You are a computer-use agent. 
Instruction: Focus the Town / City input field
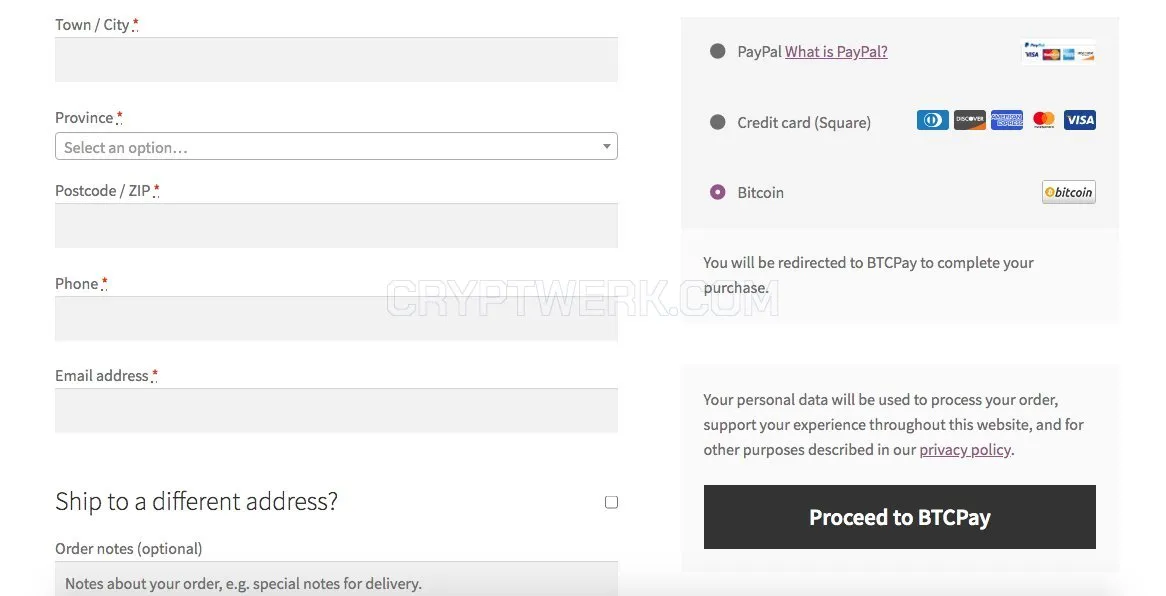(x=336, y=60)
